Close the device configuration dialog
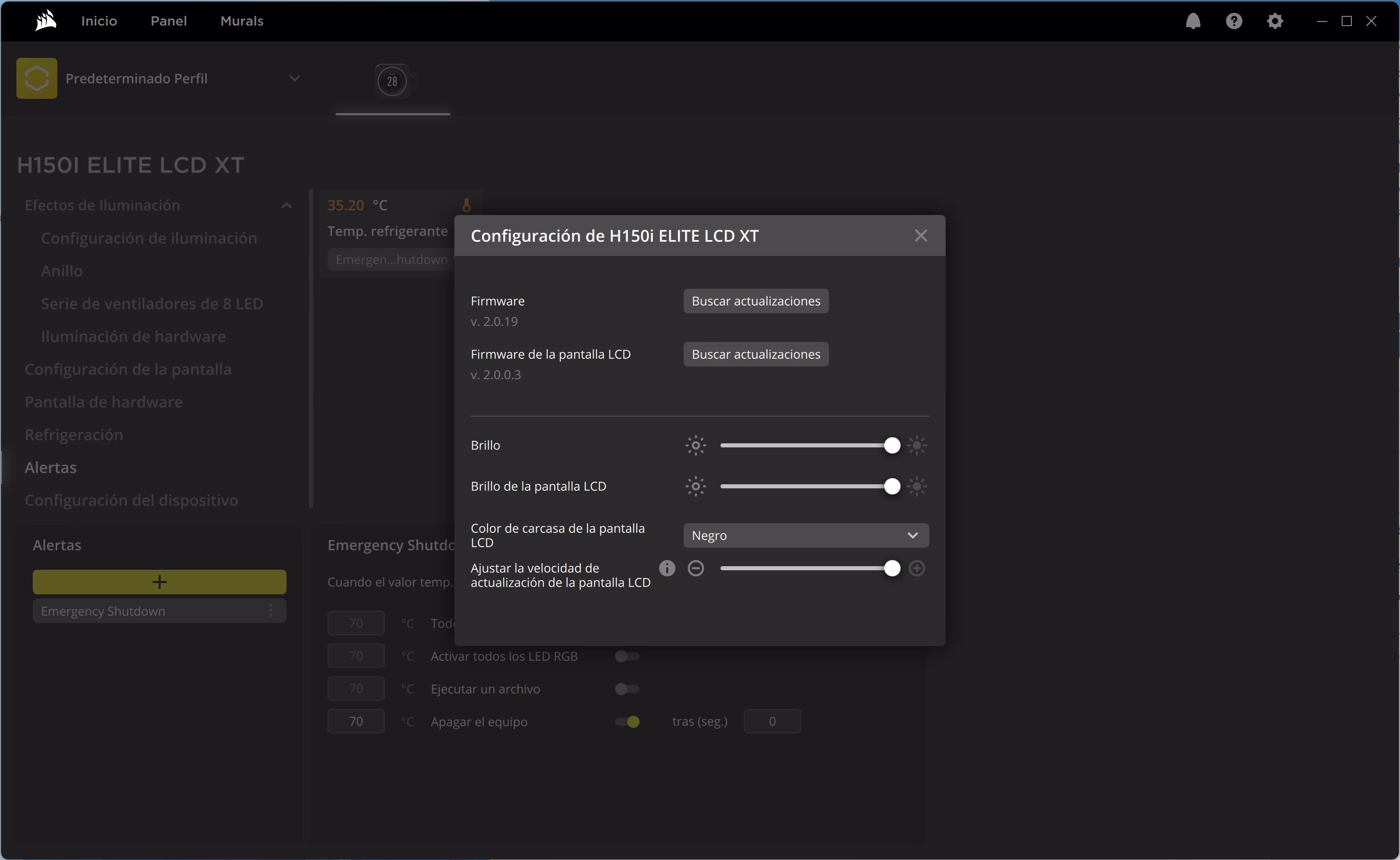Screen dimensions: 1400x860 click(920, 235)
